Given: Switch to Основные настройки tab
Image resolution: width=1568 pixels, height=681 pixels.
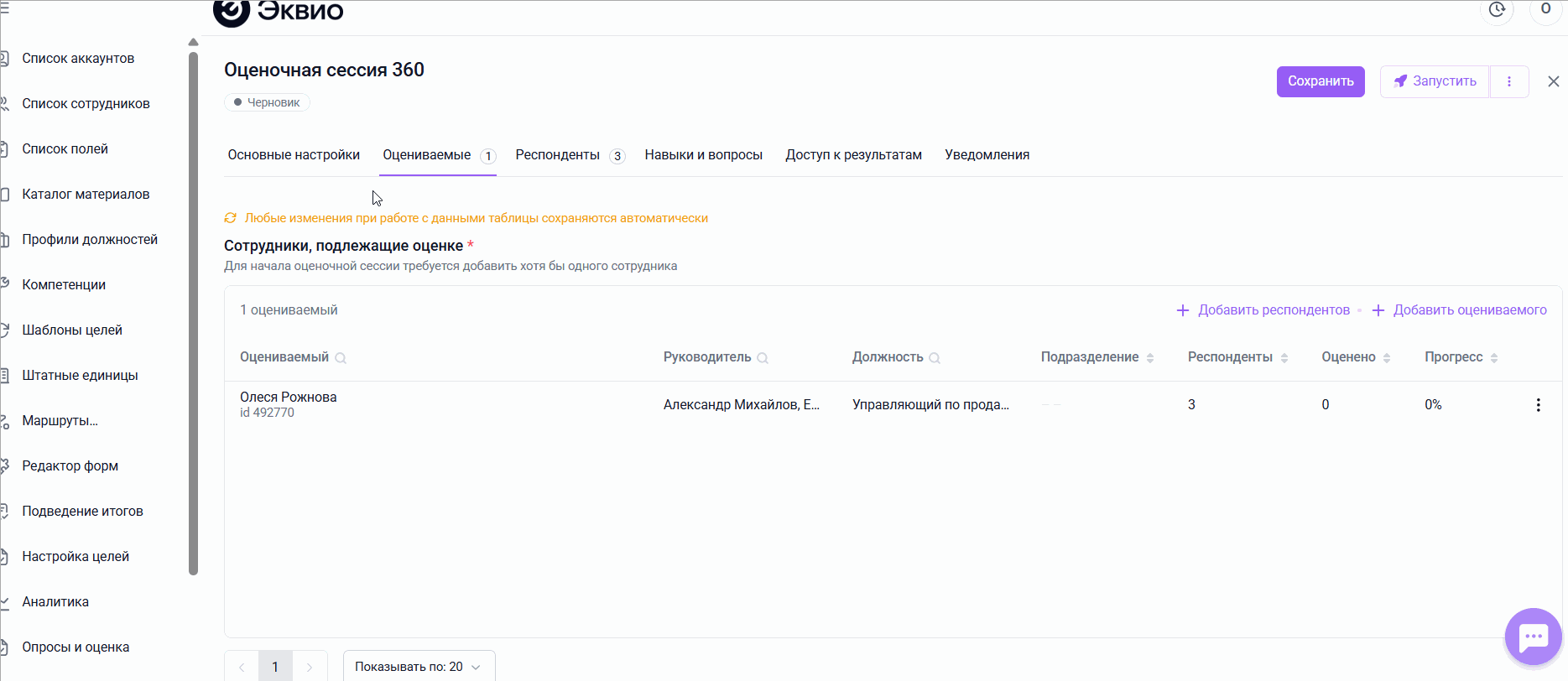Looking at the screenshot, I should tap(294, 155).
